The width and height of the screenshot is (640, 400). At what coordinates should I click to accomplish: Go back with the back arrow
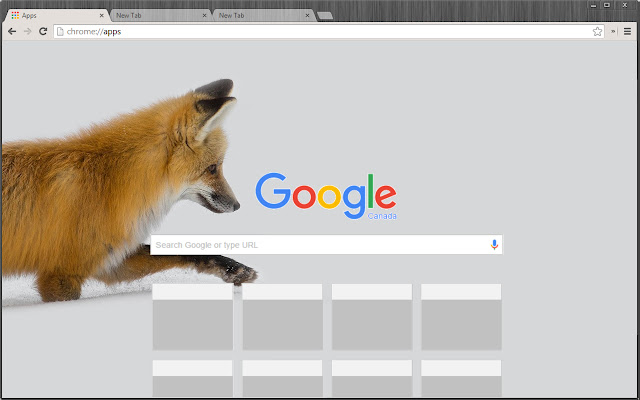(x=12, y=31)
